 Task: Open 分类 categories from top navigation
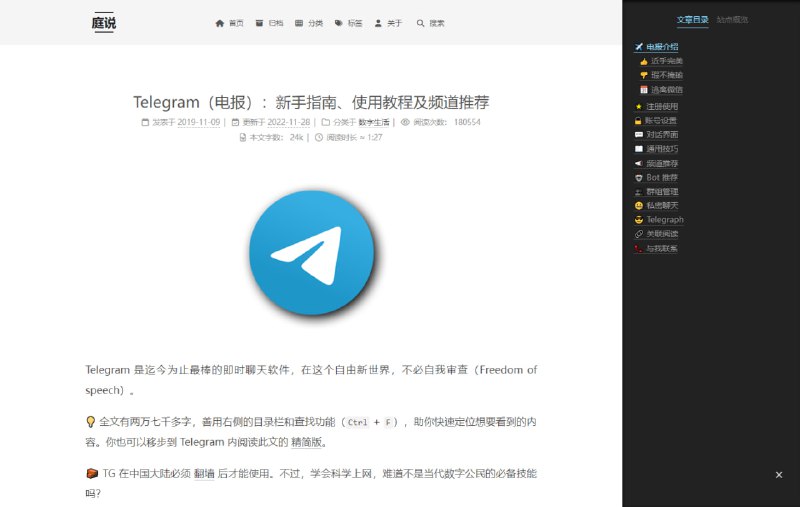[309, 23]
